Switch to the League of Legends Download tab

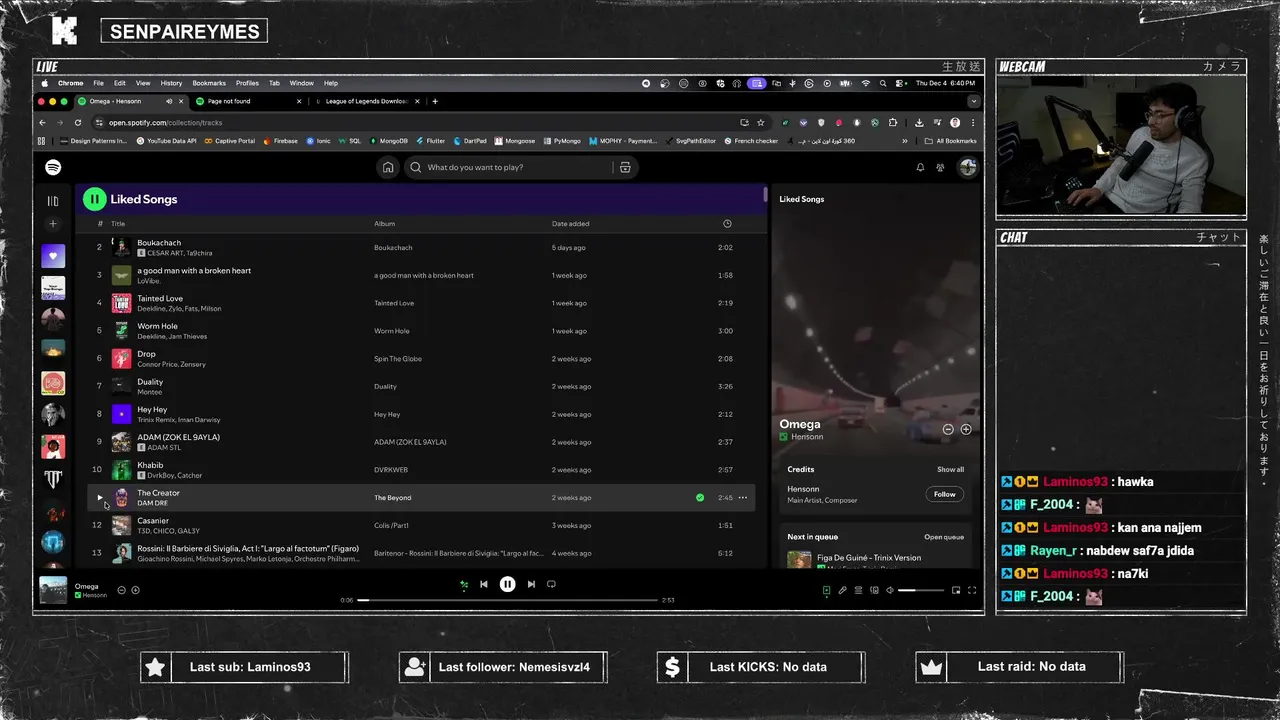pyautogui.click(x=366, y=101)
